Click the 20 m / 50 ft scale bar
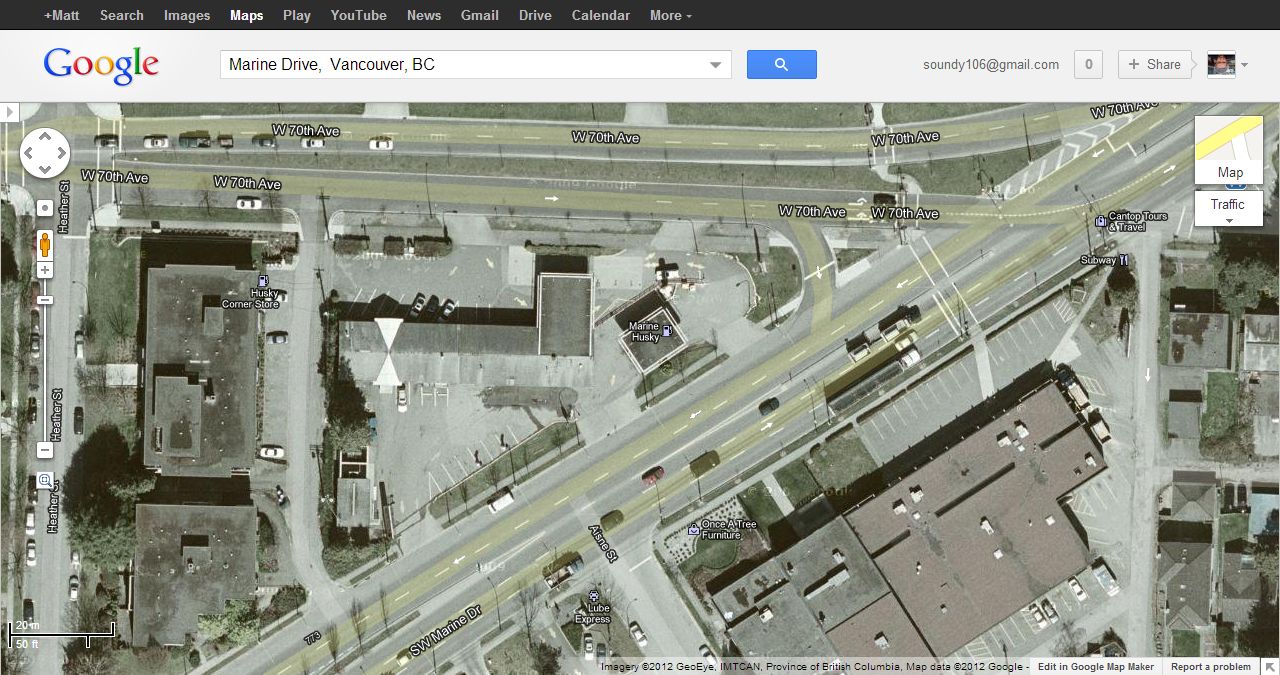Screen dimensions: 1280x675 tap(62, 633)
